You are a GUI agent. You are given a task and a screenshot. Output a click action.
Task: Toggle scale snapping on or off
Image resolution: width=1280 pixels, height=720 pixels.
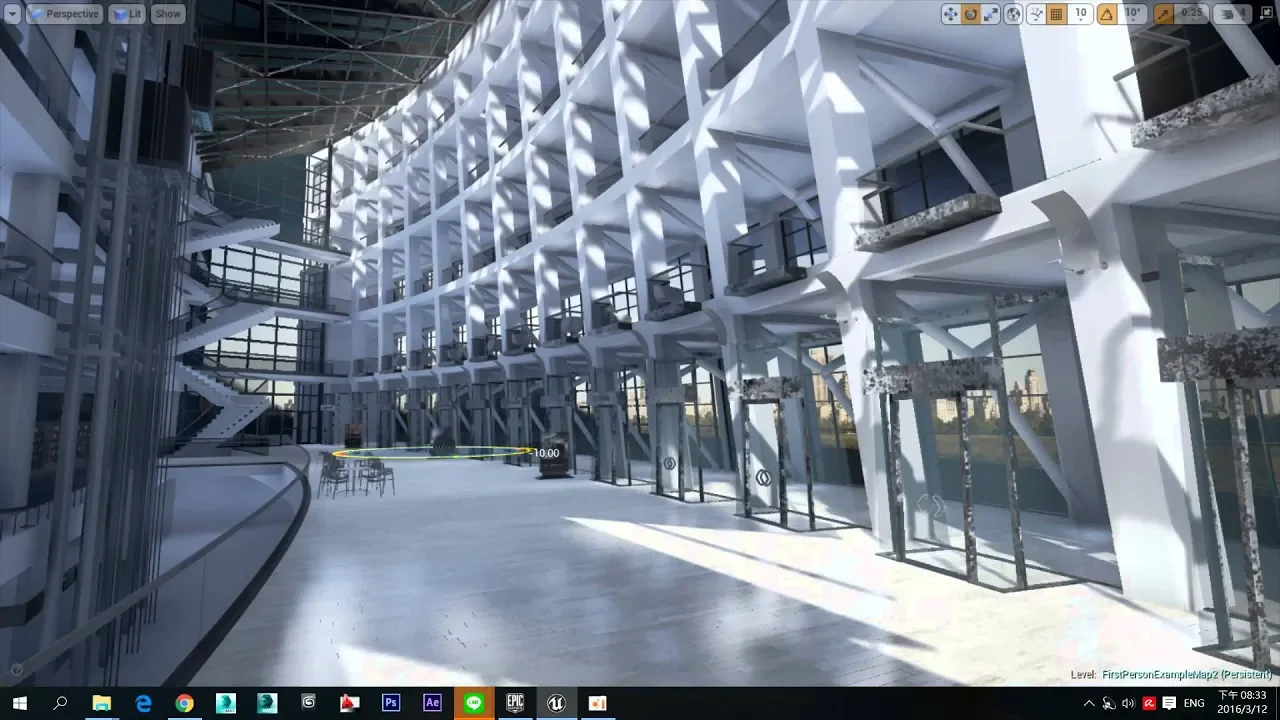pyautogui.click(x=1164, y=14)
